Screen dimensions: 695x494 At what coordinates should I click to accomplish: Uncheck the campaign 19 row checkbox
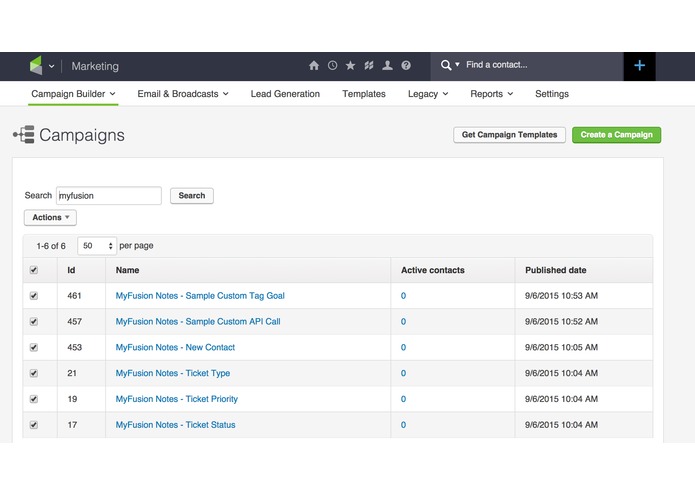click(34, 399)
